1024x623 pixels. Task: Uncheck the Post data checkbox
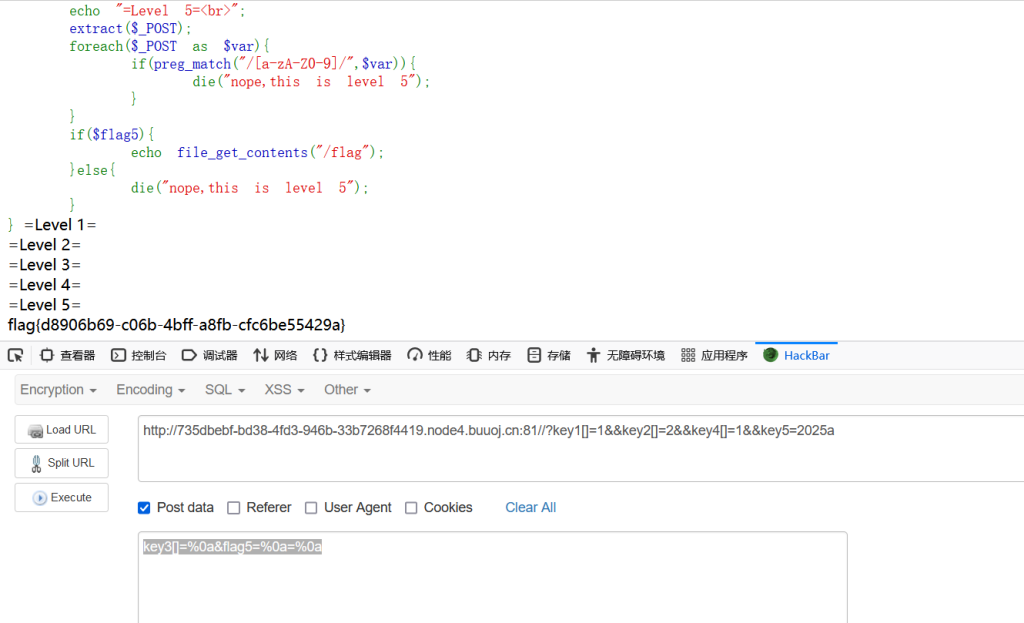point(144,508)
